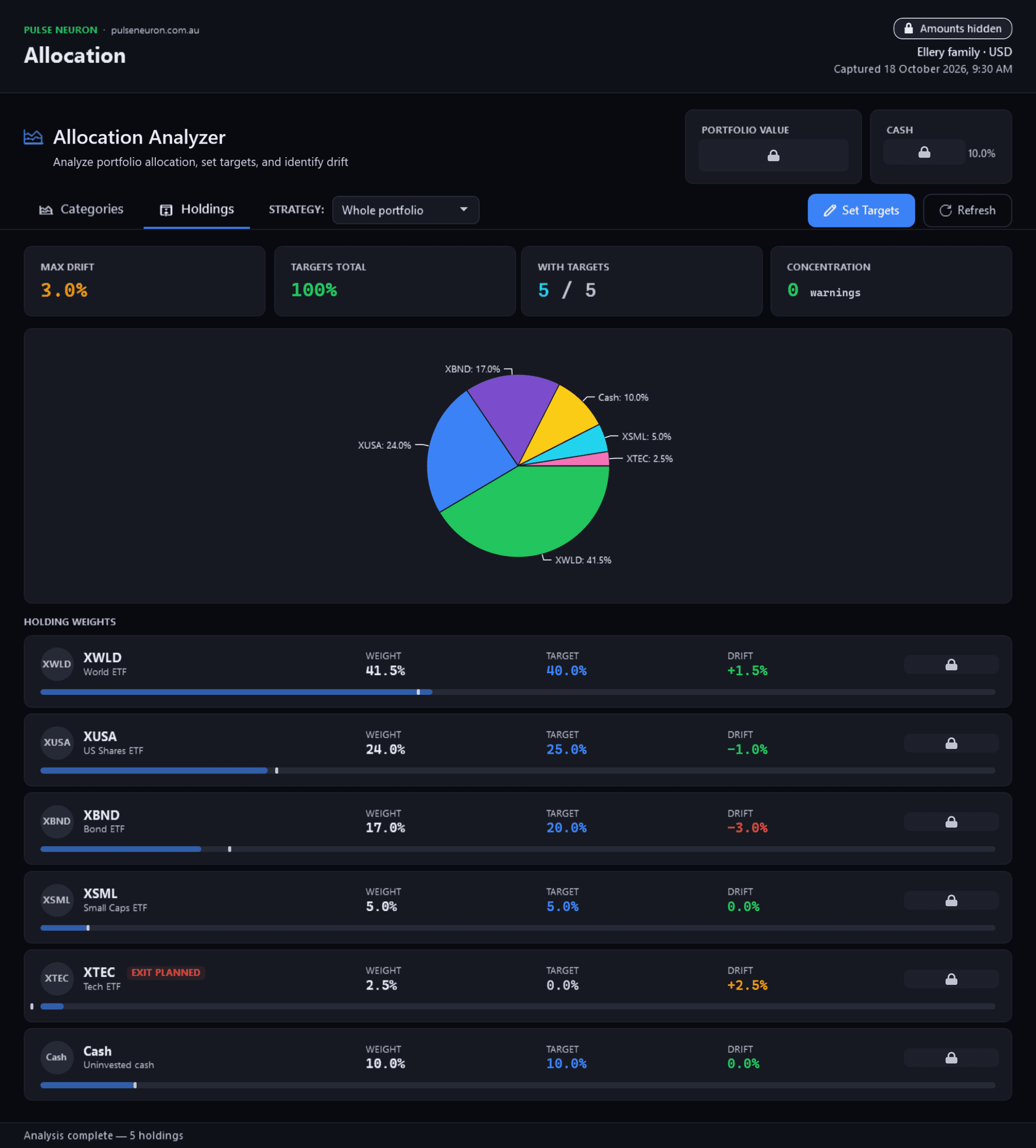Click the locked amount in XSML row
Viewport: 1036px width, 1148px height.
click(x=950, y=900)
